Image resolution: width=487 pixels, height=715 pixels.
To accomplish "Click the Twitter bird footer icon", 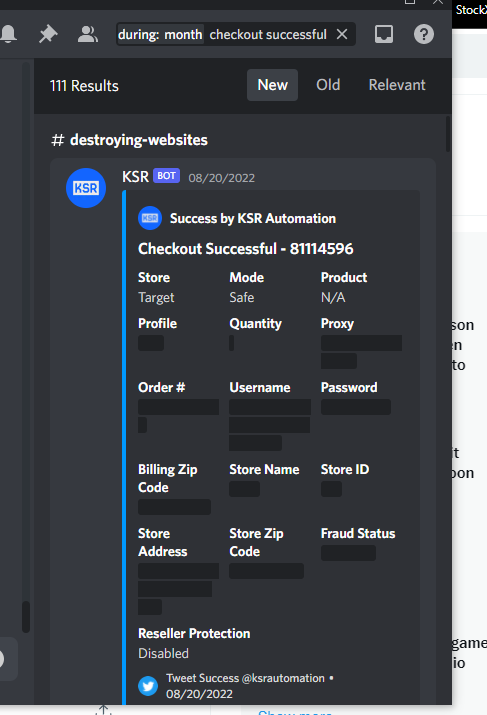I will [x=148, y=686].
